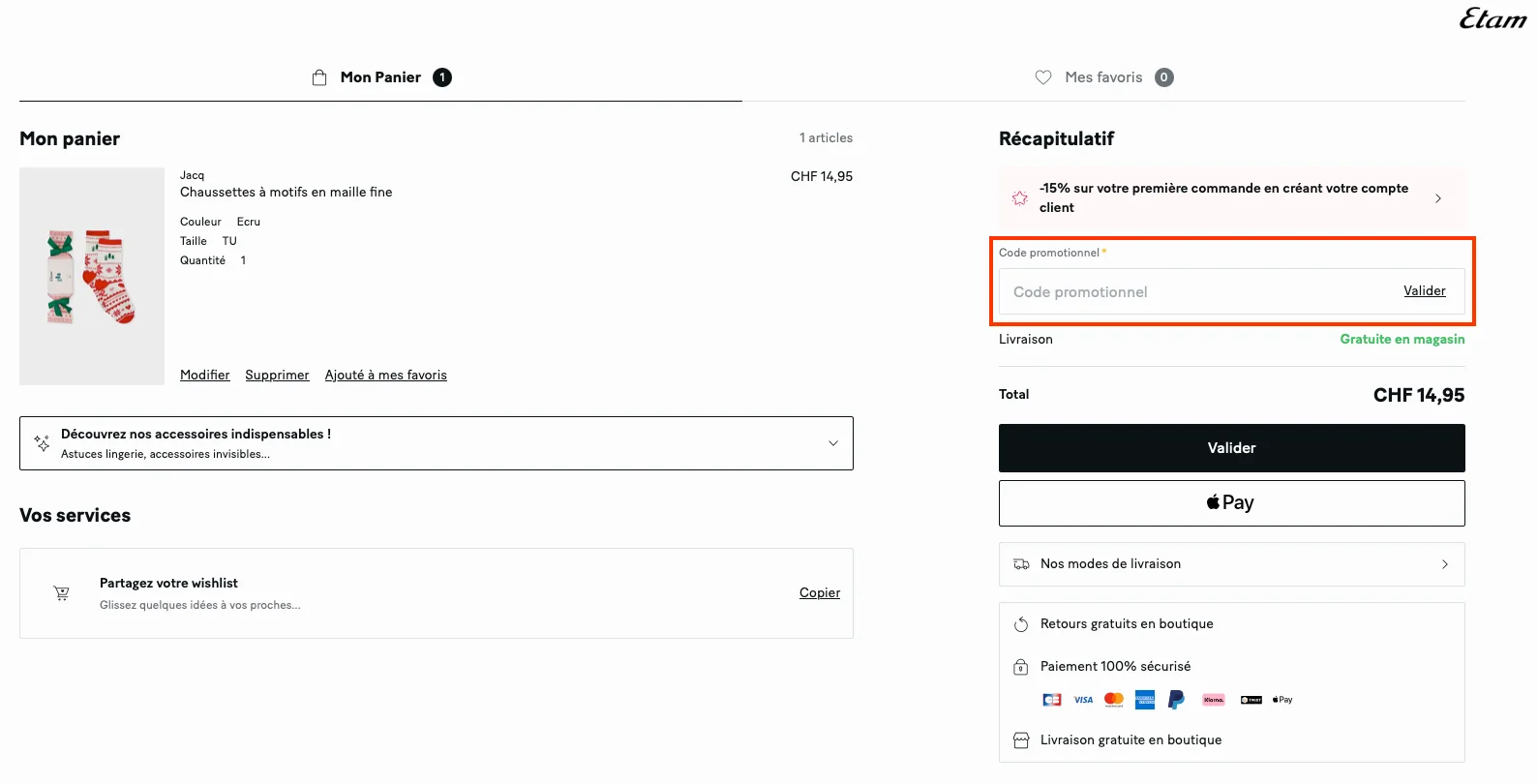
Task: Click the Visa payment logo
Action: 1083,700
